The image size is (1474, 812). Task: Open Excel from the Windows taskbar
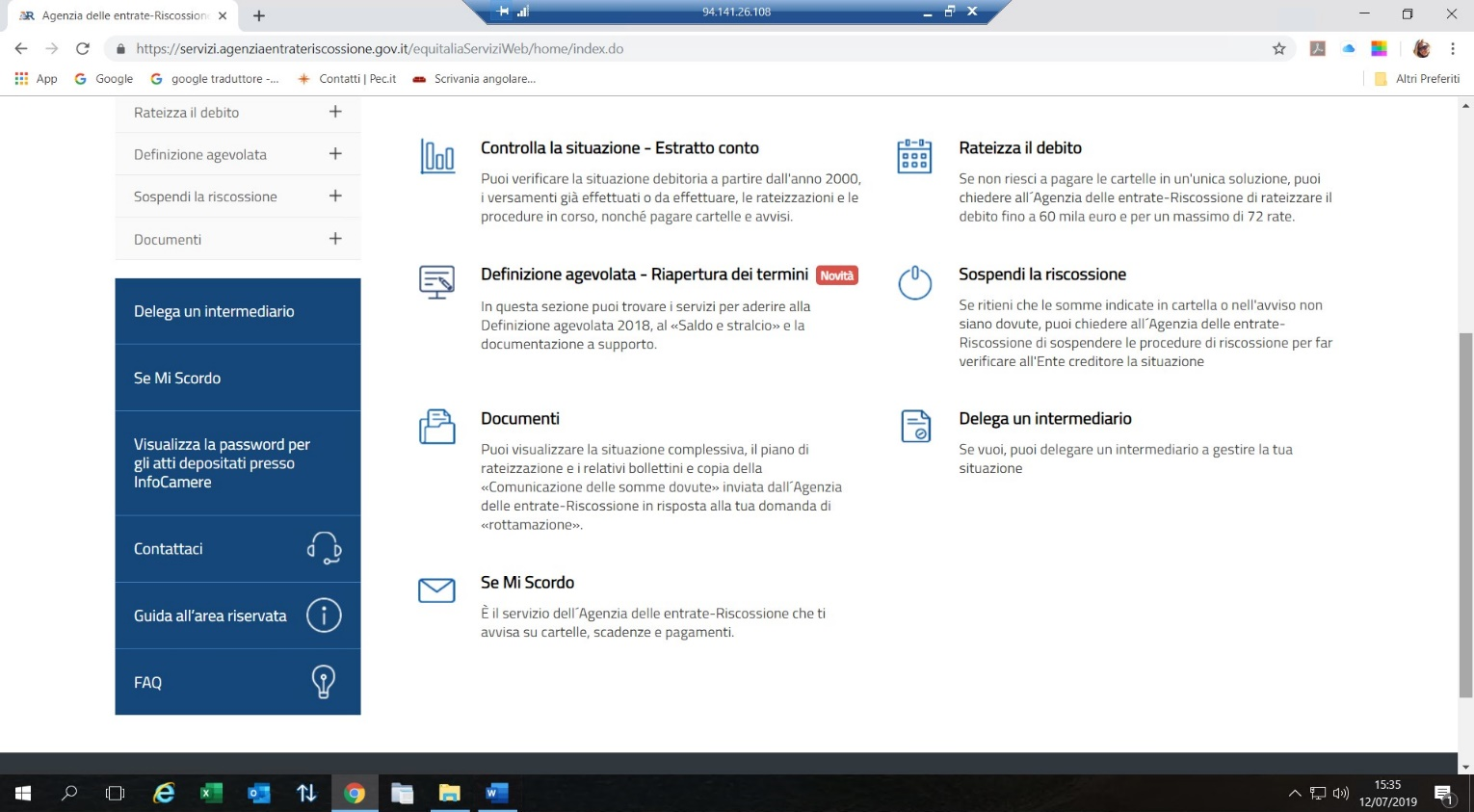tap(211, 793)
